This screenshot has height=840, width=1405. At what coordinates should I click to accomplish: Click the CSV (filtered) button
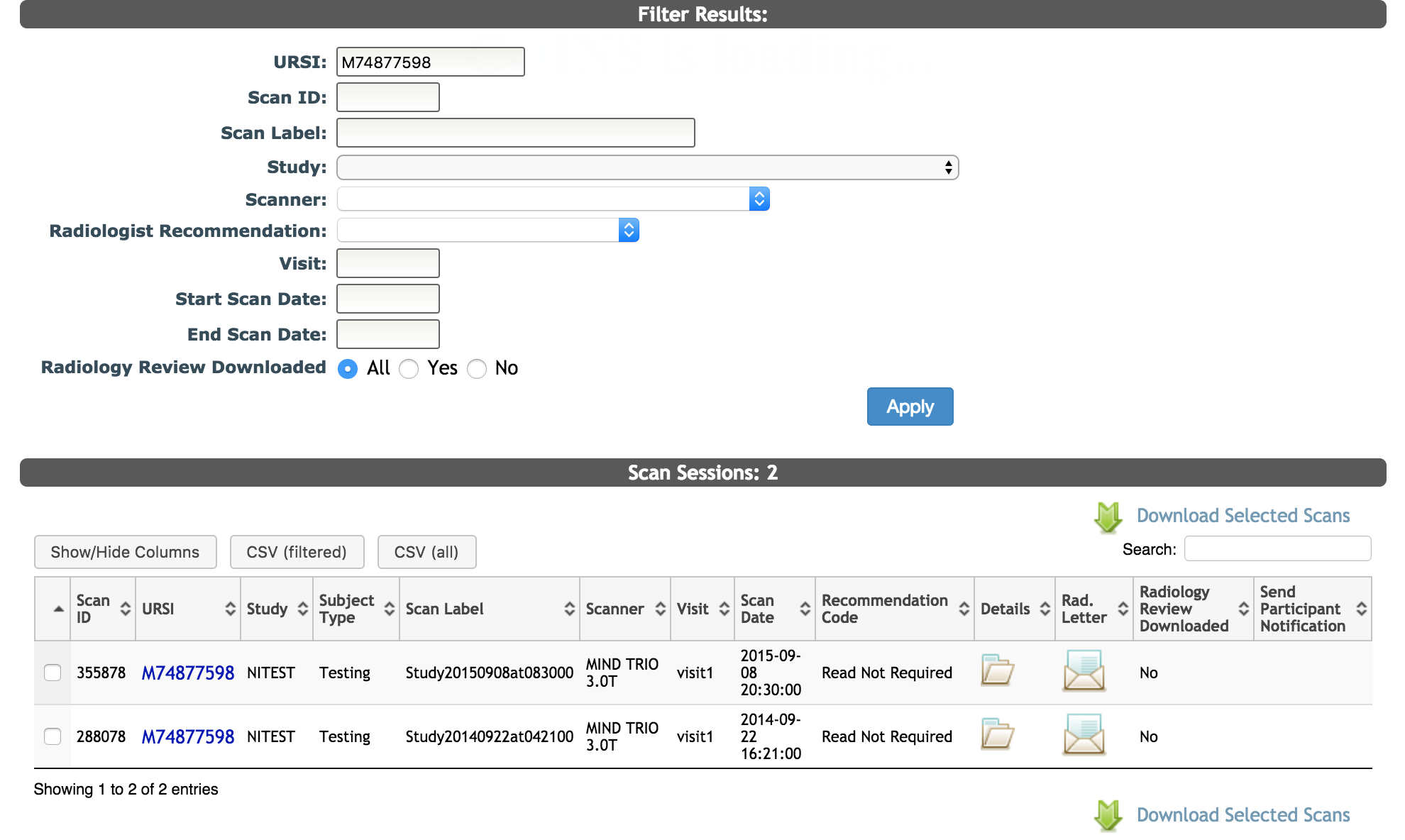pyautogui.click(x=297, y=552)
